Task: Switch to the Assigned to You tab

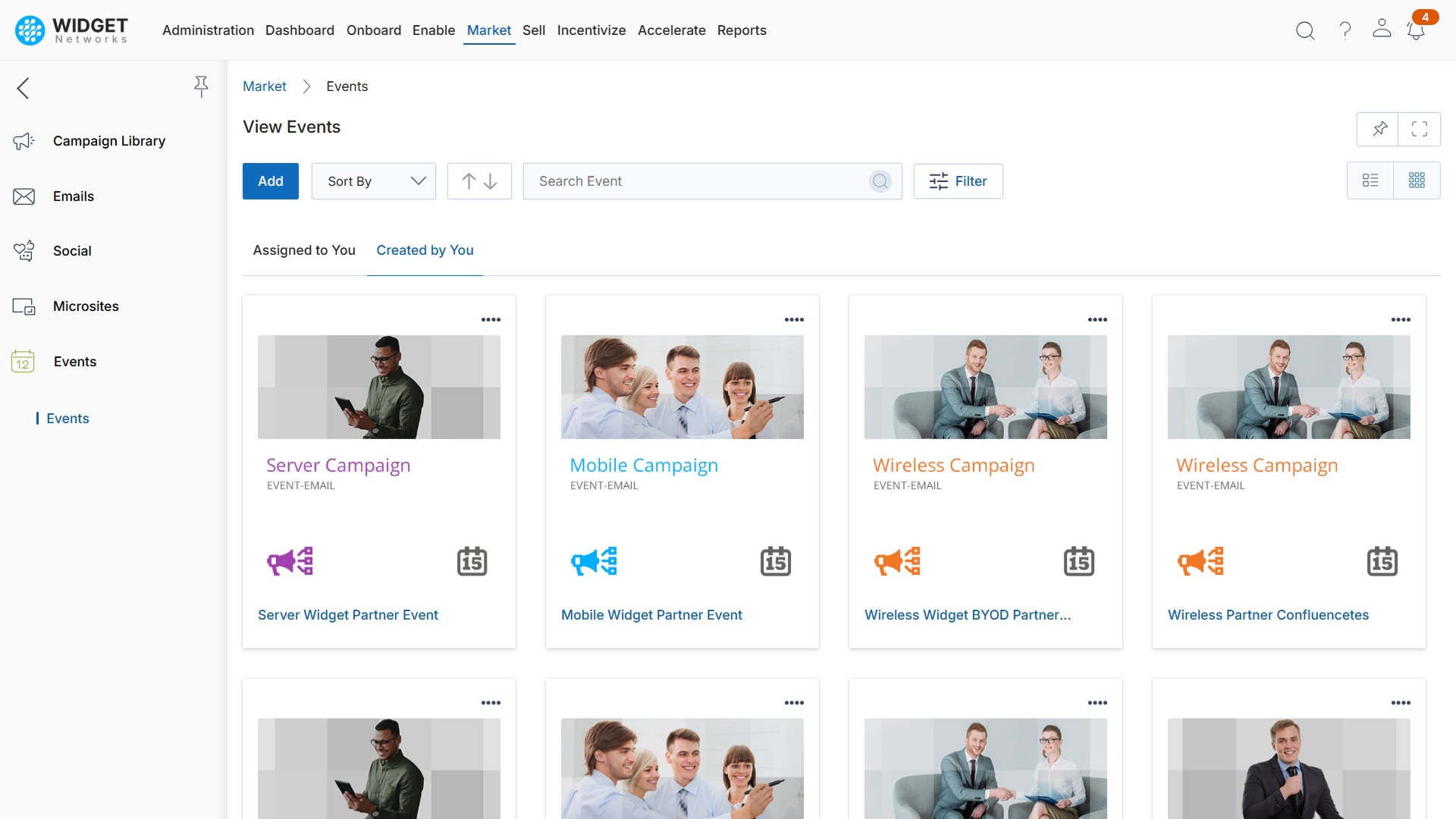Action: point(303,250)
